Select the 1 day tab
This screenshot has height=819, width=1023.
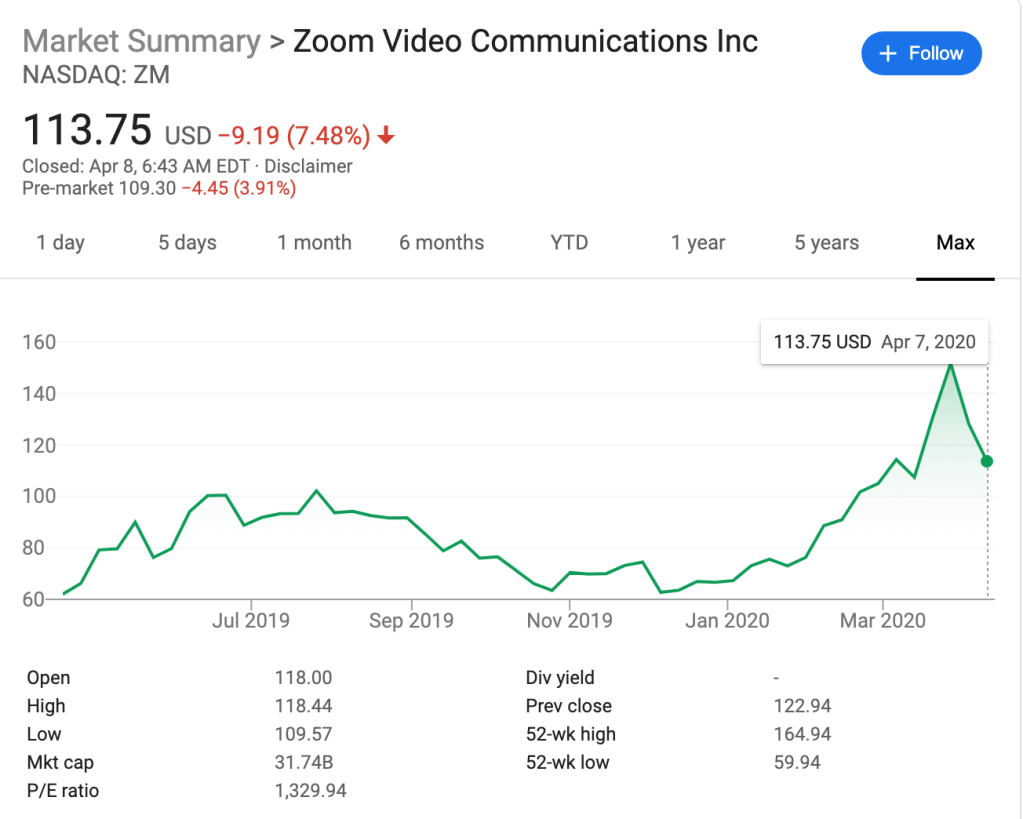pyautogui.click(x=61, y=243)
